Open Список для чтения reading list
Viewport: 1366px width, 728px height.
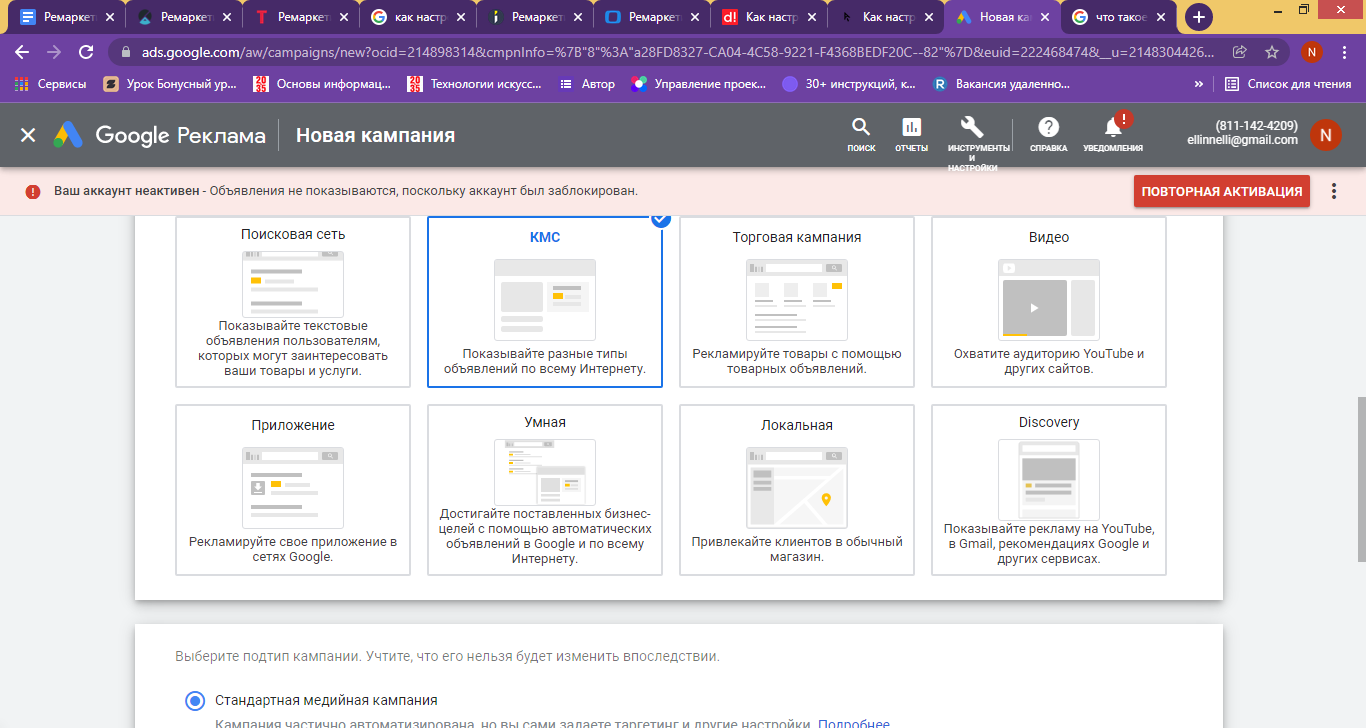(x=1288, y=84)
